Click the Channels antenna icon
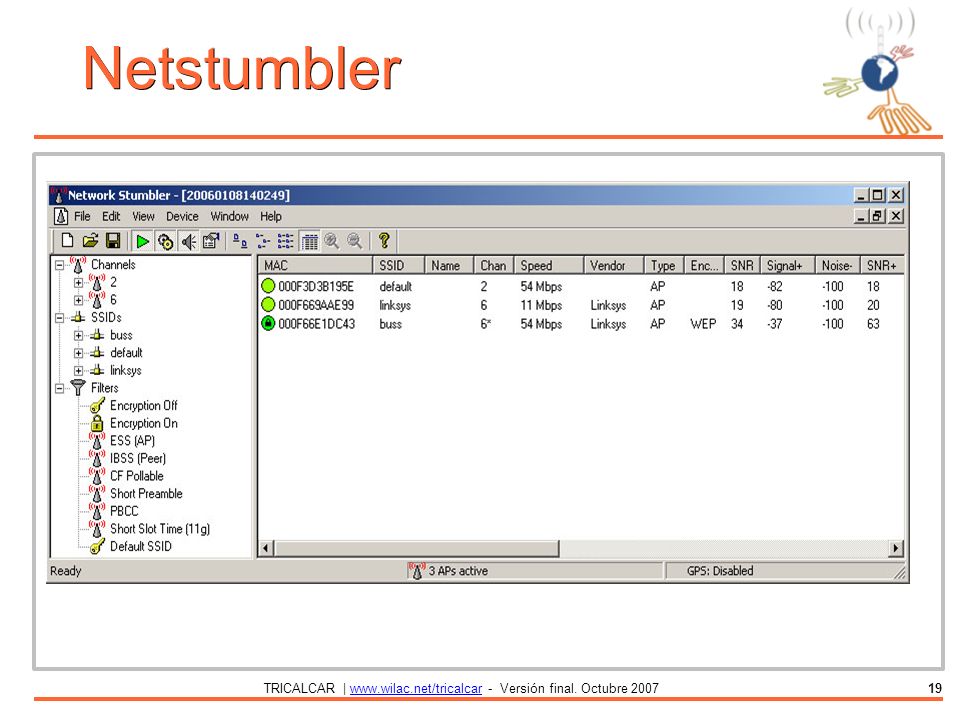 coord(78,264)
